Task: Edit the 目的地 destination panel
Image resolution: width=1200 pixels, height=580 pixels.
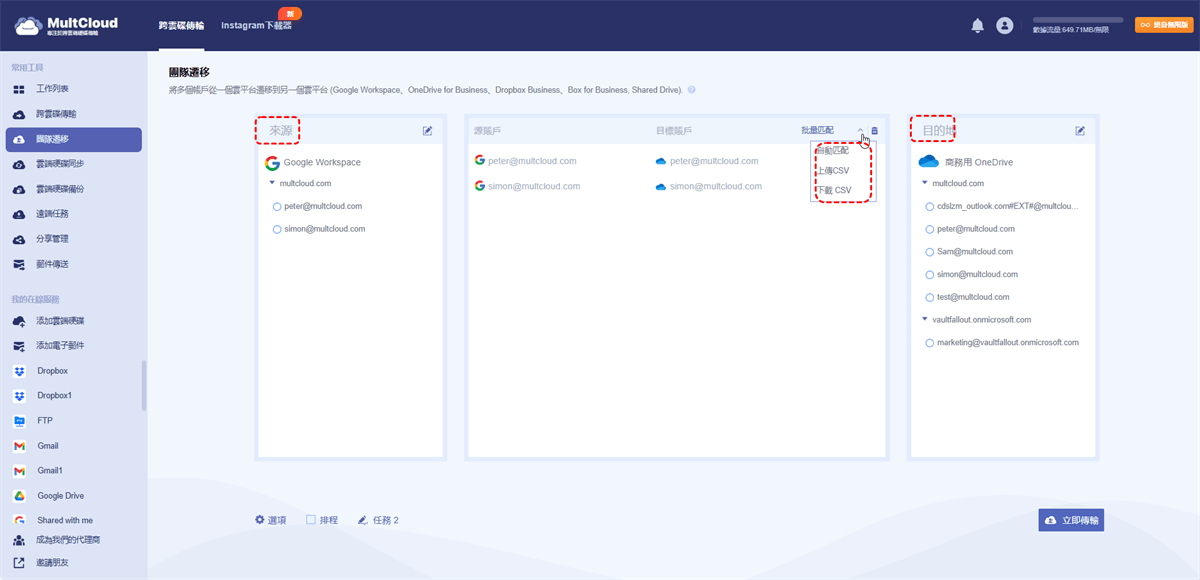Action: pyautogui.click(x=1080, y=130)
